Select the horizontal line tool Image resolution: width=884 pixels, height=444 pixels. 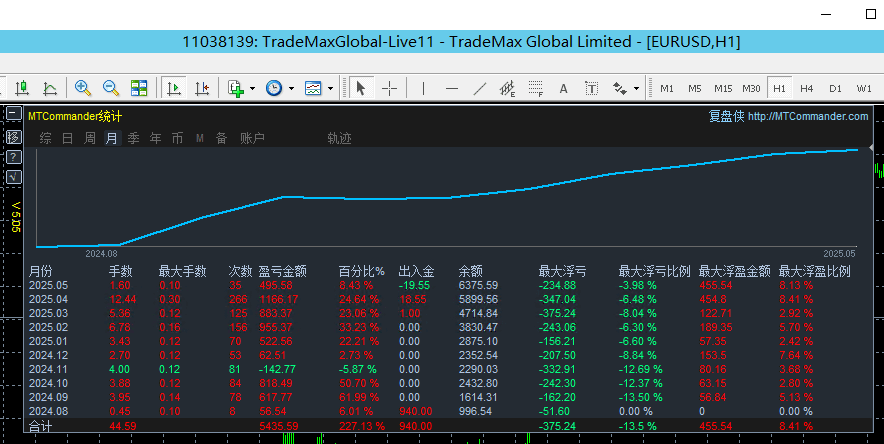click(451, 88)
